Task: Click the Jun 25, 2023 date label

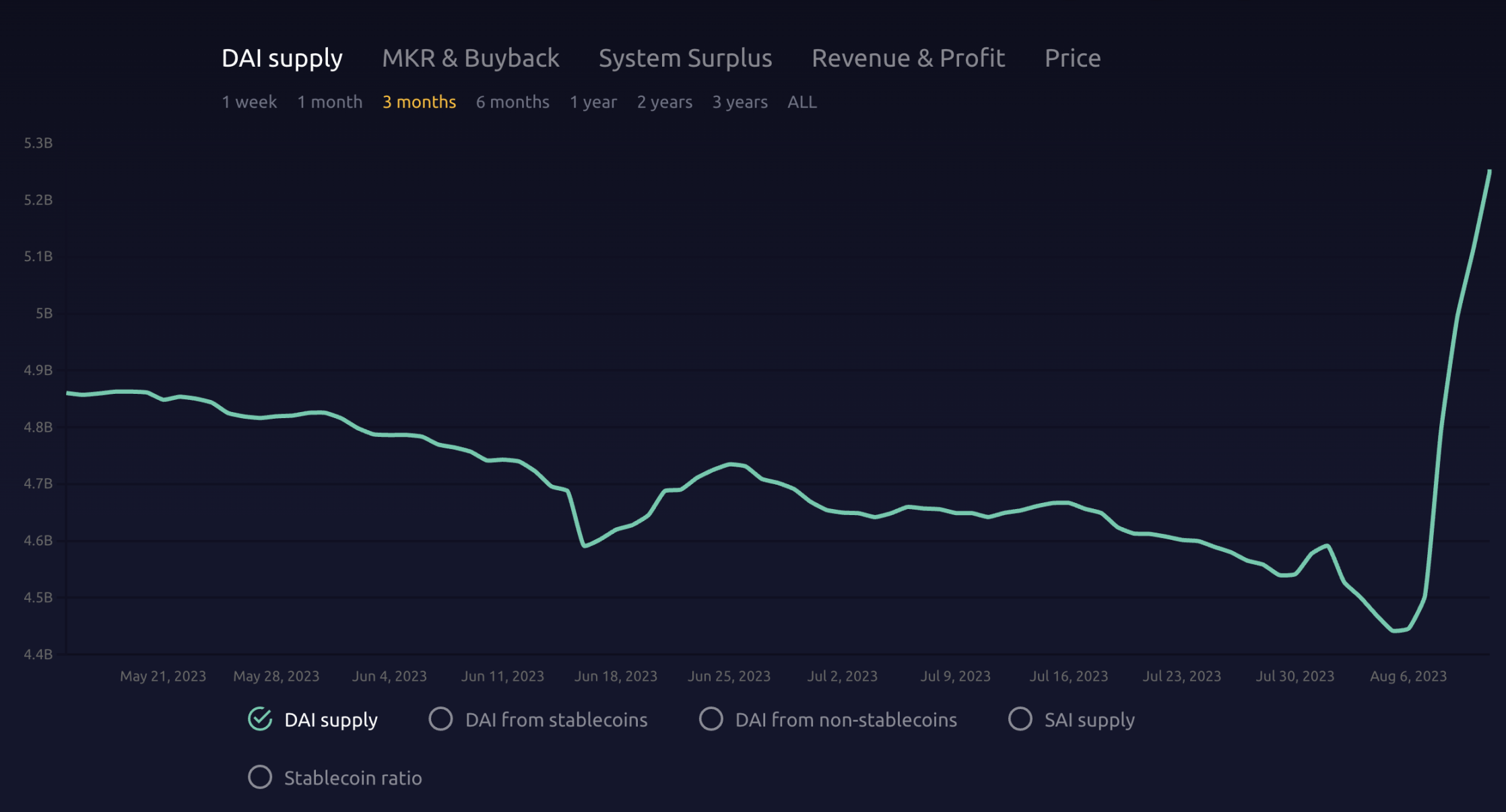Action: pos(729,676)
